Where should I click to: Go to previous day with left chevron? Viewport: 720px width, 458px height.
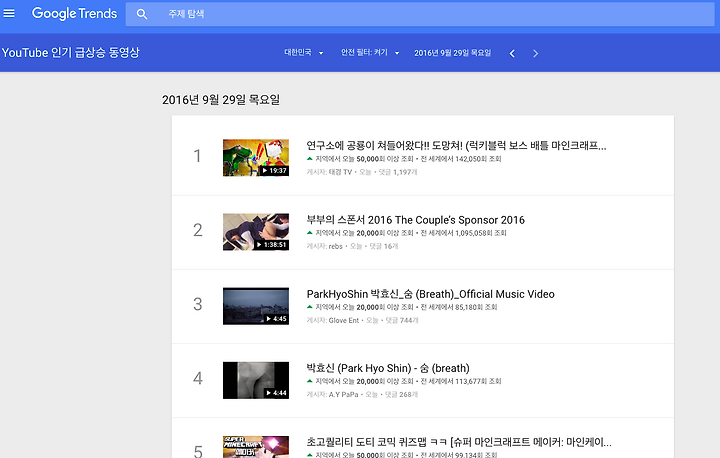(512, 53)
